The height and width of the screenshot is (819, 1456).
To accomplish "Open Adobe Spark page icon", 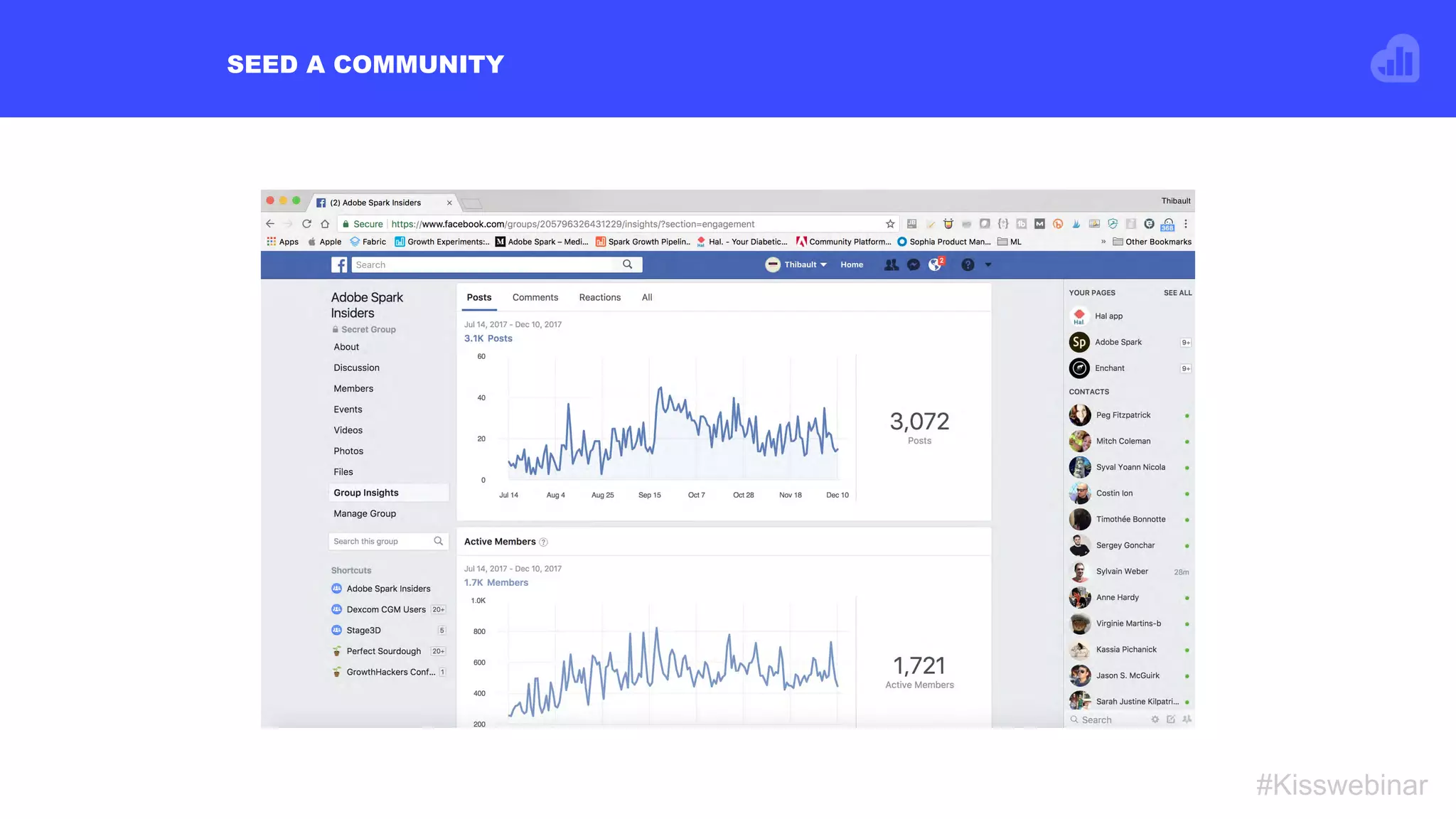I will 1079,342.
